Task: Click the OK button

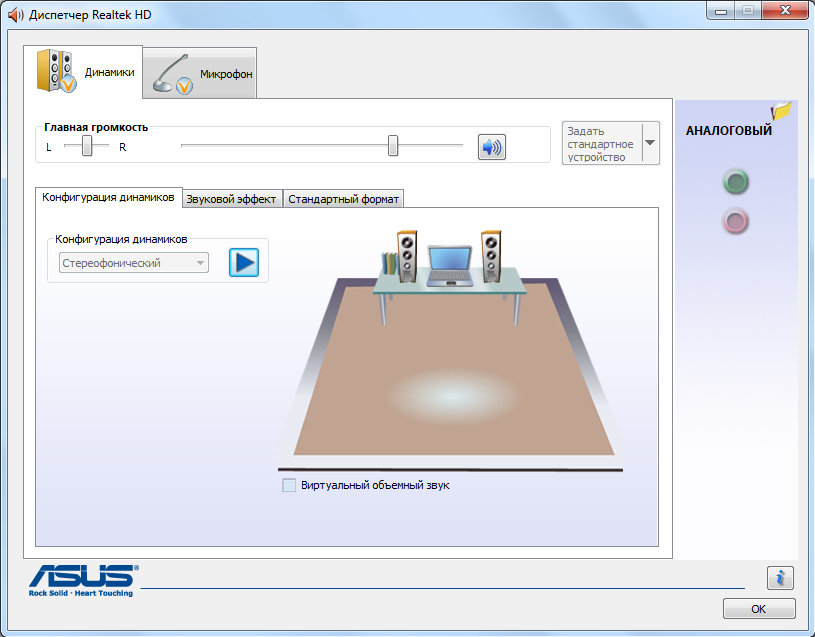Action: click(x=759, y=609)
